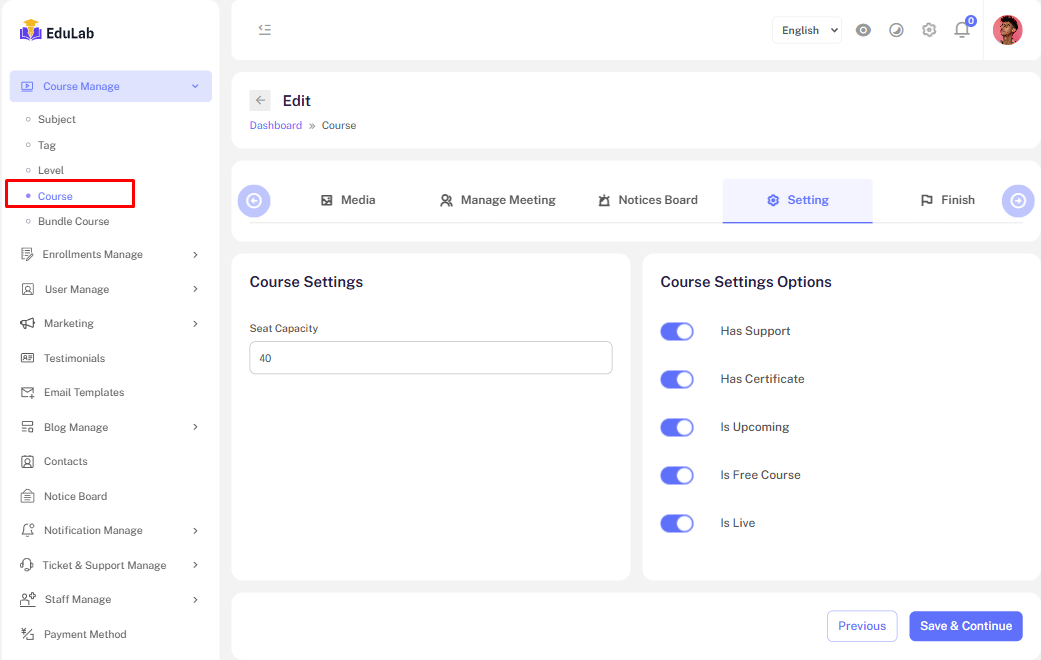
Task: Open the settings gear icon in header
Action: [929, 30]
